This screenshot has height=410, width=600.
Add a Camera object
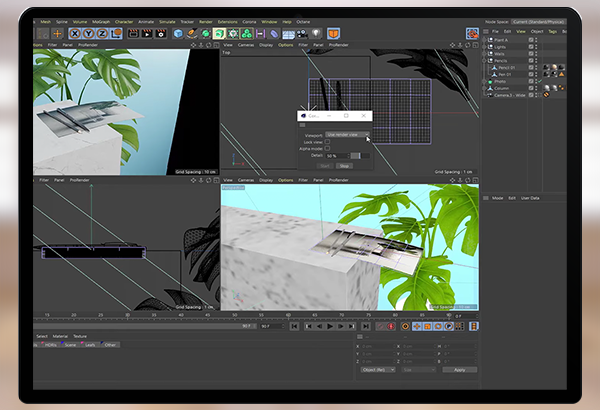(302, 34)
